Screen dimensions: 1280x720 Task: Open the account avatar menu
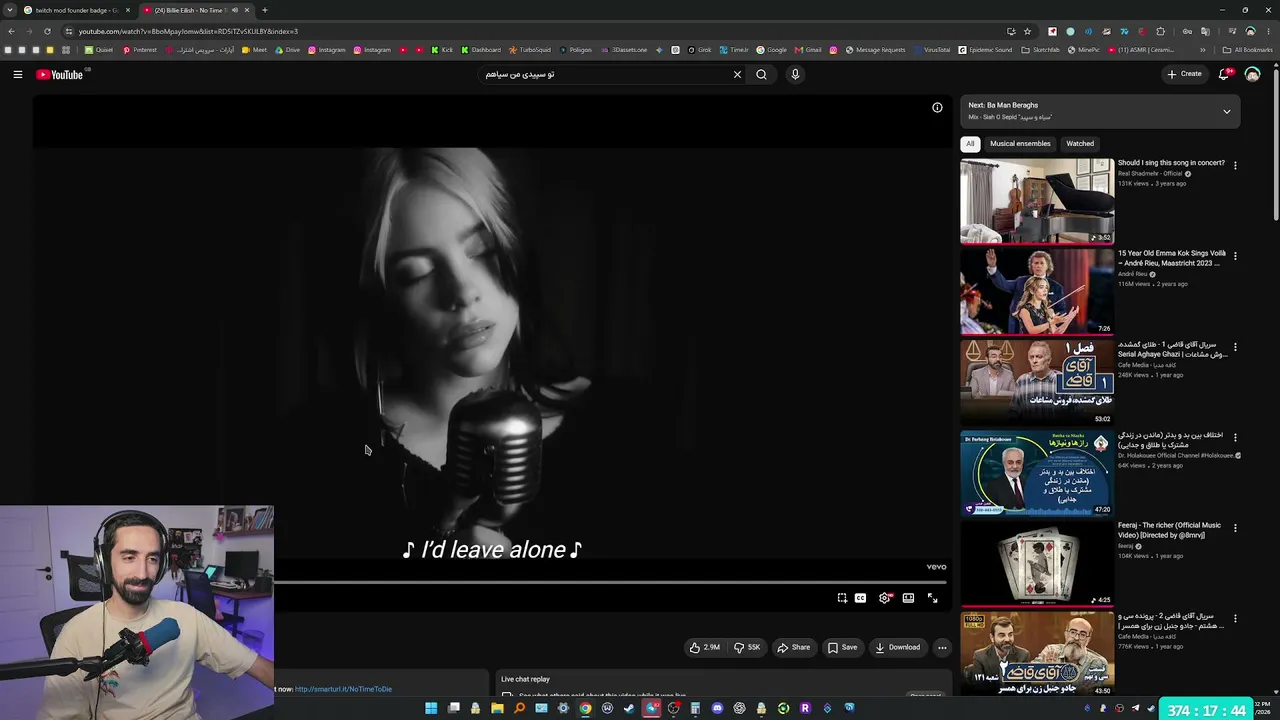coord(1252,74)
